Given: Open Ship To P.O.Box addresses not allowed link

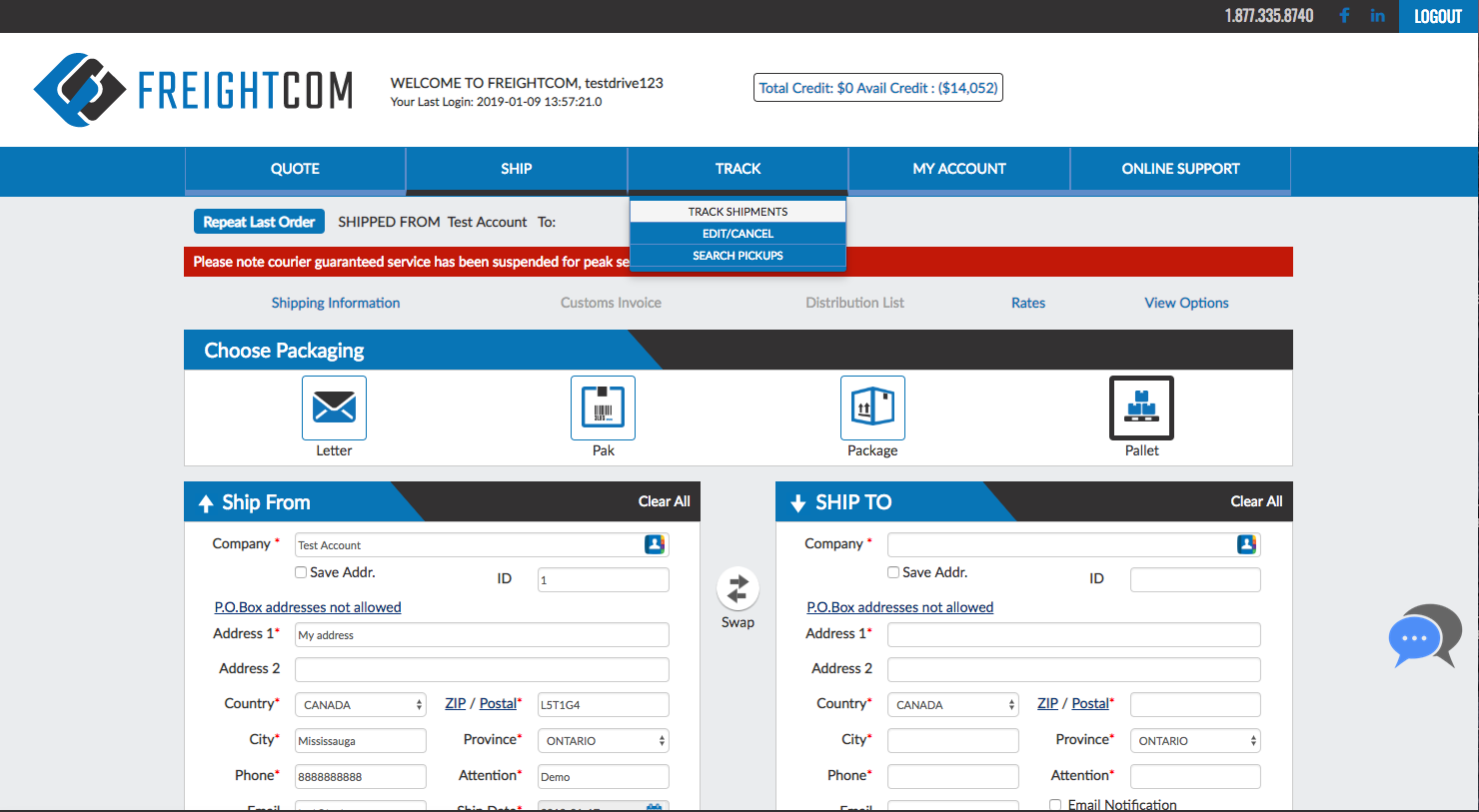Looking at the screenshot, I should [x=900, y=607].
